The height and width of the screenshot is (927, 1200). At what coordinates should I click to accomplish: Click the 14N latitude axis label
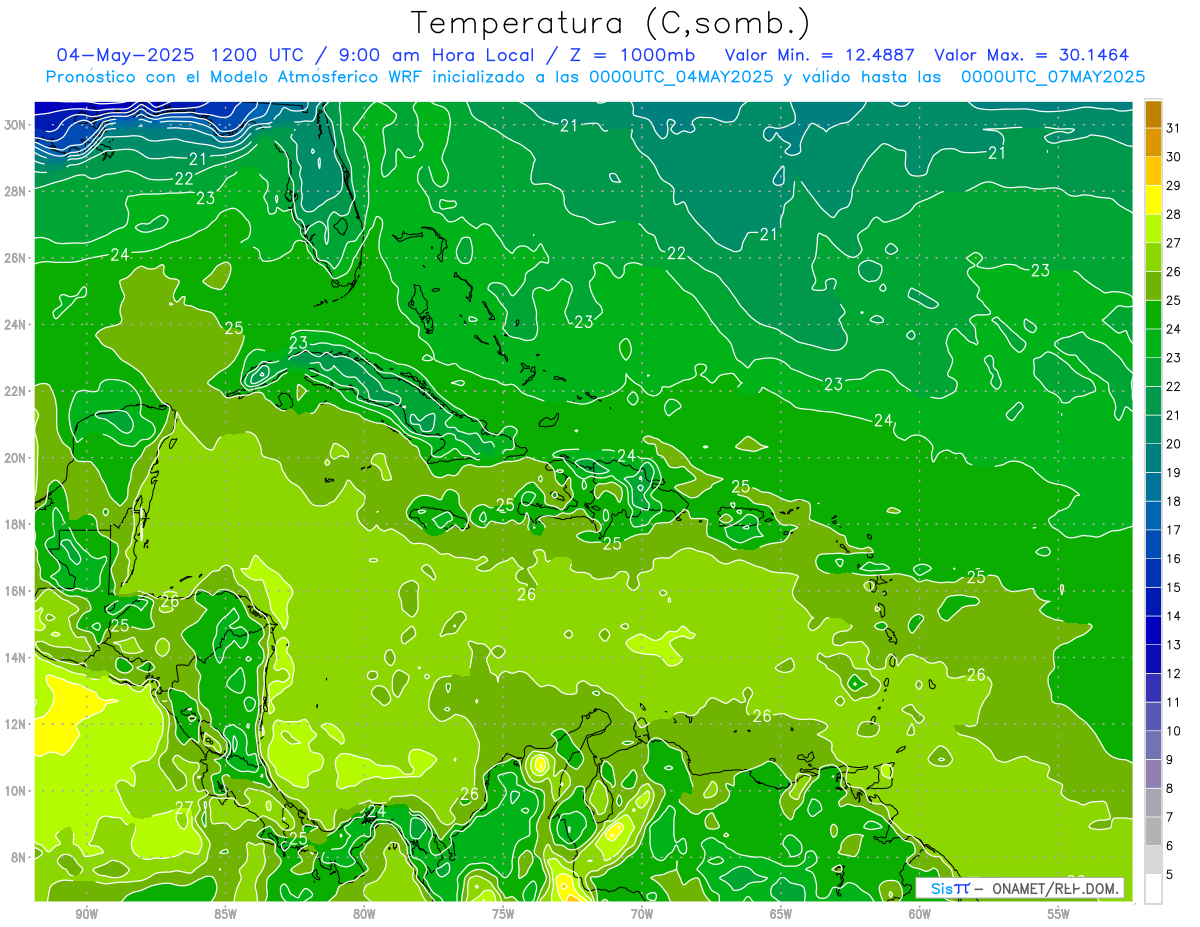click(15, 658)
